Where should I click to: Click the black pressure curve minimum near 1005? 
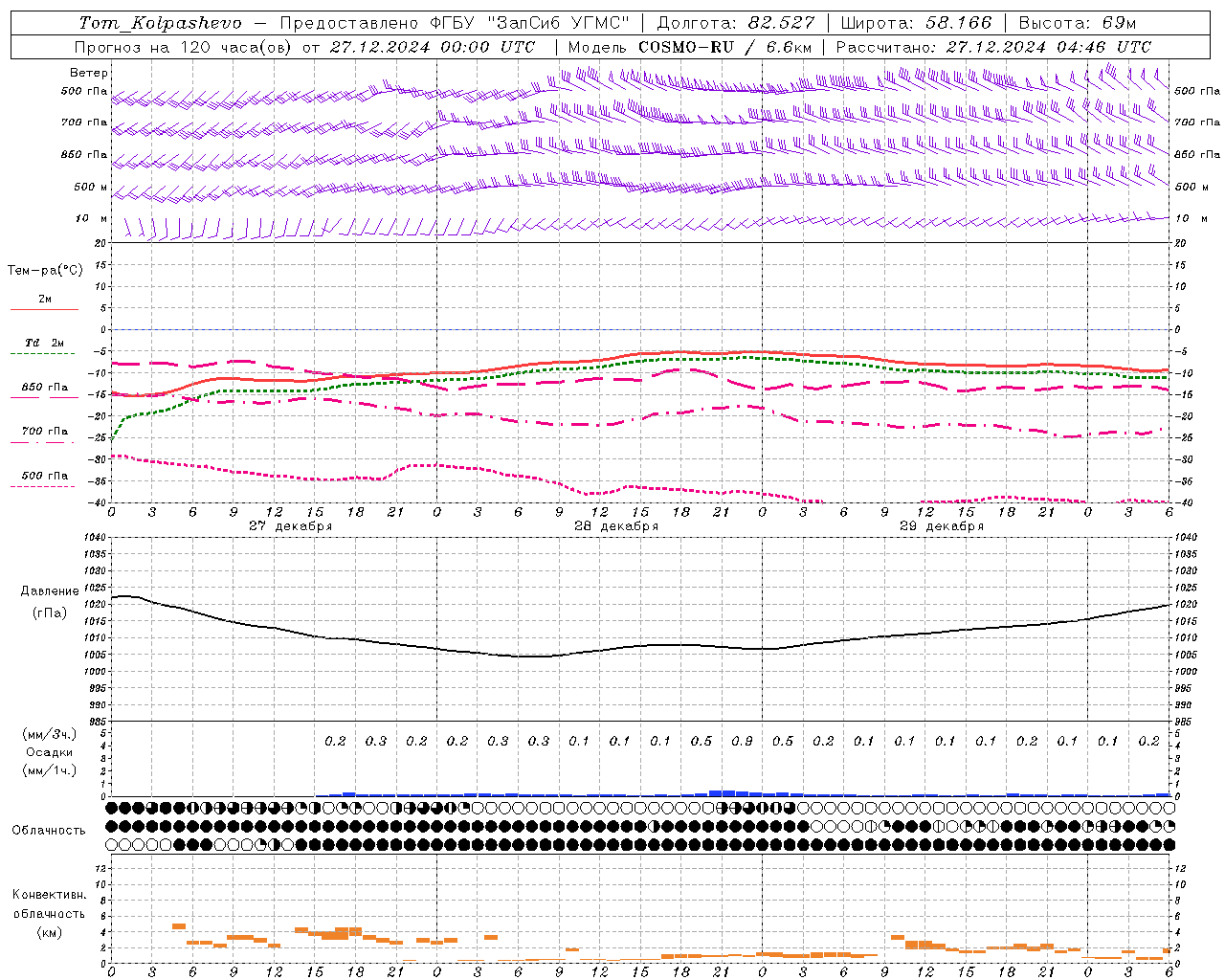point(532,657)
